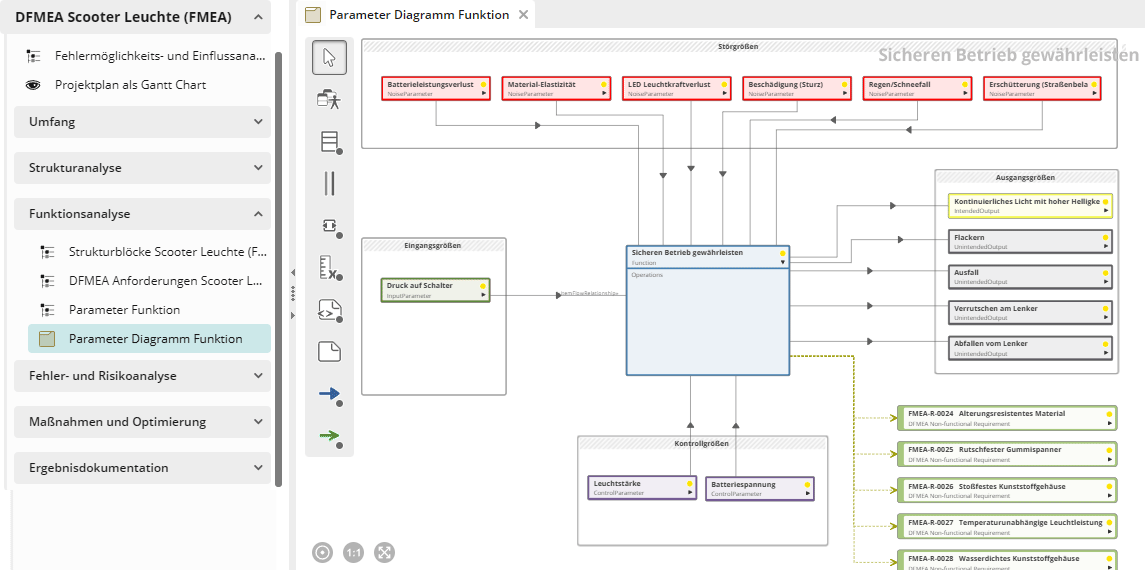The height and width of the screenshot is (570, 1146).
Task: Select the double vertical bar tool
Action: (x=329, y=183)
